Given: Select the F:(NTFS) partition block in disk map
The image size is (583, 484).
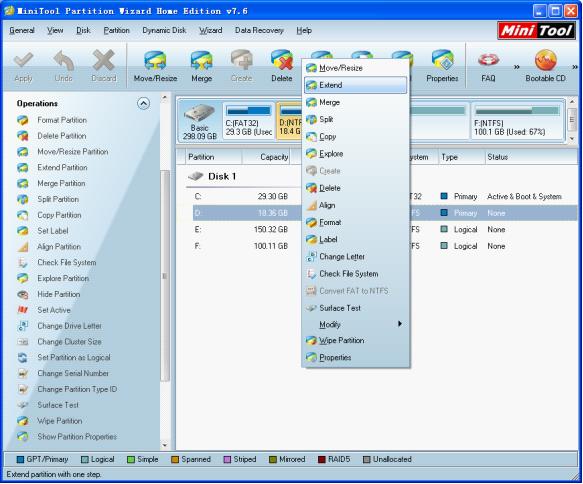Looking at the screenshot, I should pos(517,121).
